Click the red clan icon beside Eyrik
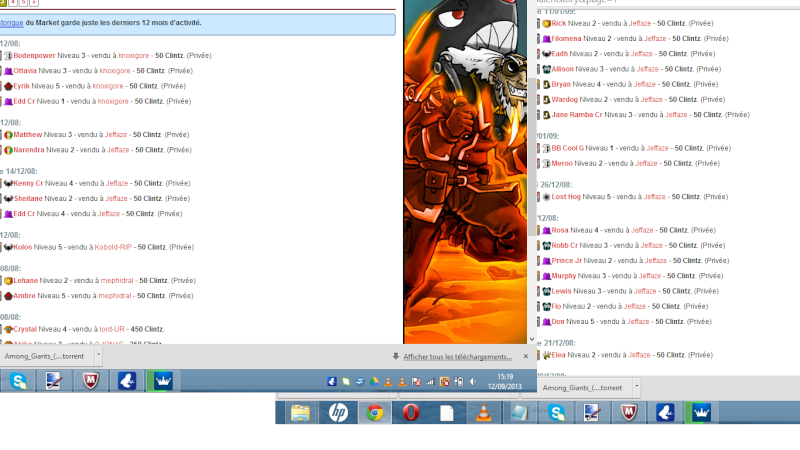 (8, 86)
